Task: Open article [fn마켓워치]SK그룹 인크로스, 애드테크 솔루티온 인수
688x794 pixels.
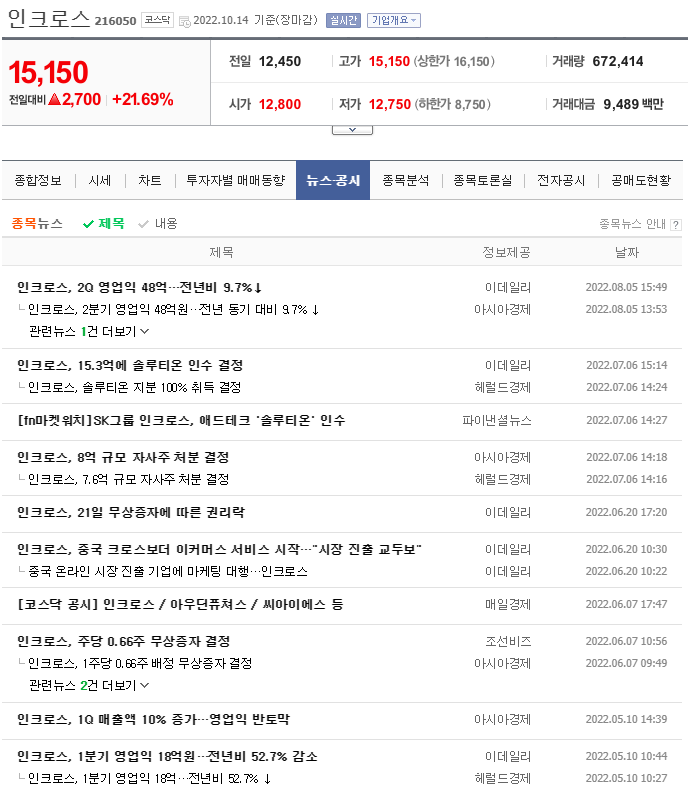Action: pos(181,420)
